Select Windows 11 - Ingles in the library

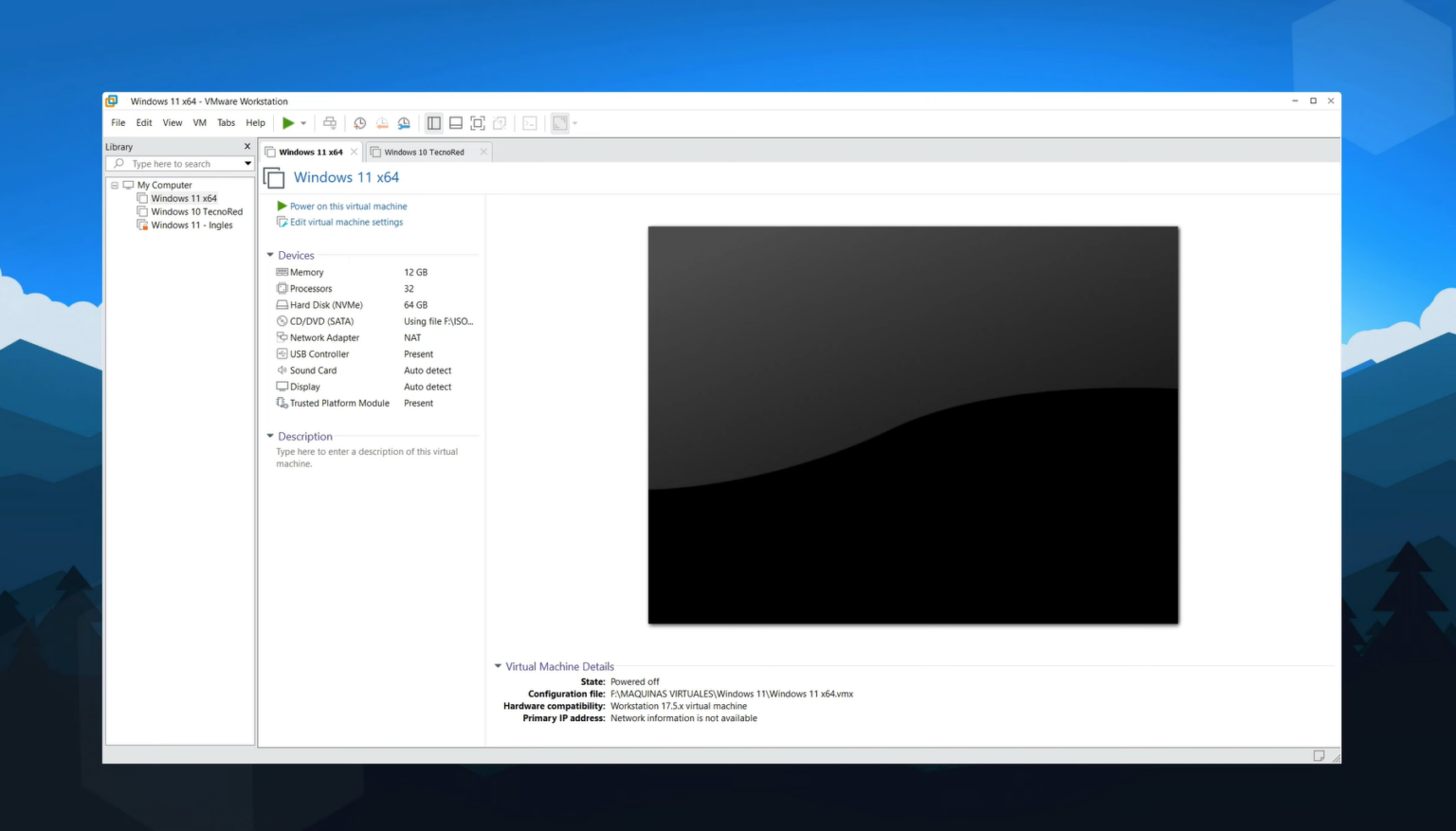[x=191, y=225]
